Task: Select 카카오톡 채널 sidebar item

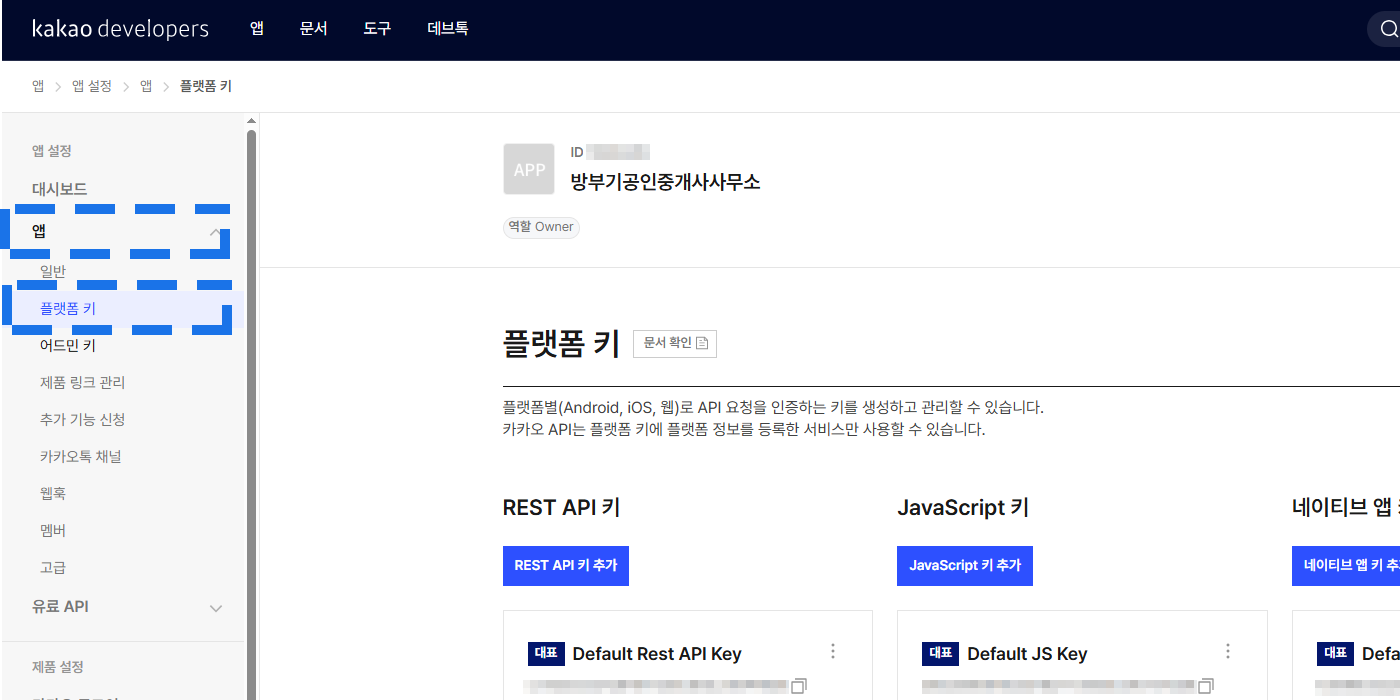Action: coord(81,457)
